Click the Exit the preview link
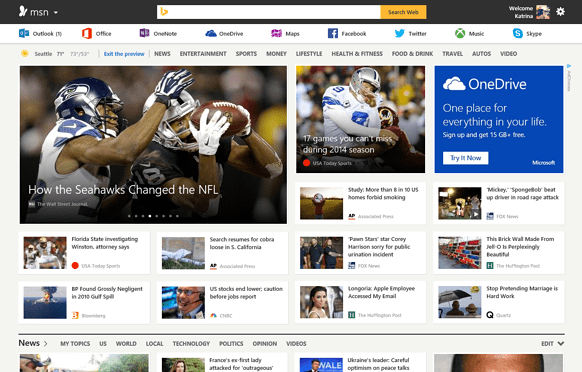The image size is (582, 372). pyautogui.click(x=124, y=54)
